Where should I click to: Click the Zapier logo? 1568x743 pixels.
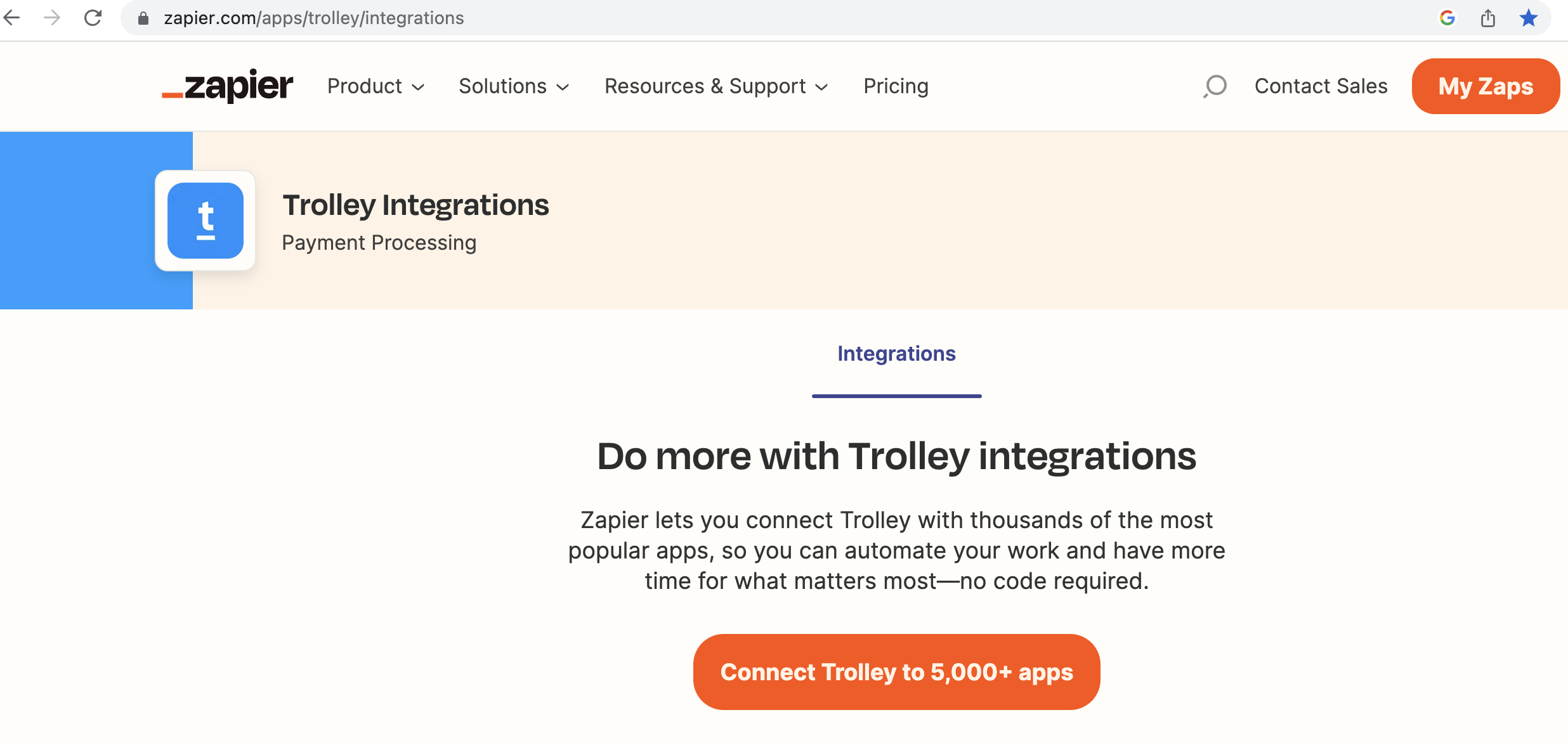(227, 86)
